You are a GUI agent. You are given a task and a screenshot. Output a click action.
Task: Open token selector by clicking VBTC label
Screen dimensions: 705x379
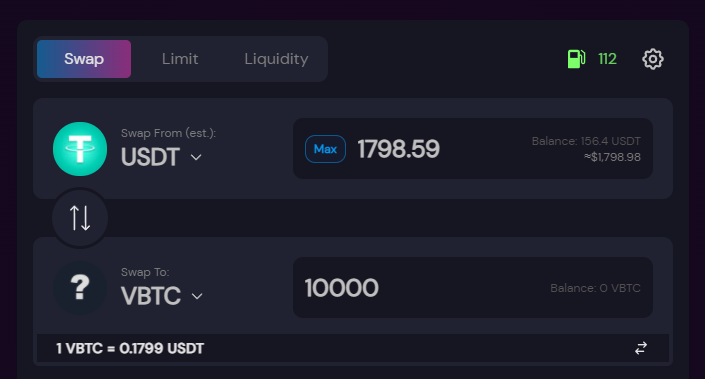151,296
